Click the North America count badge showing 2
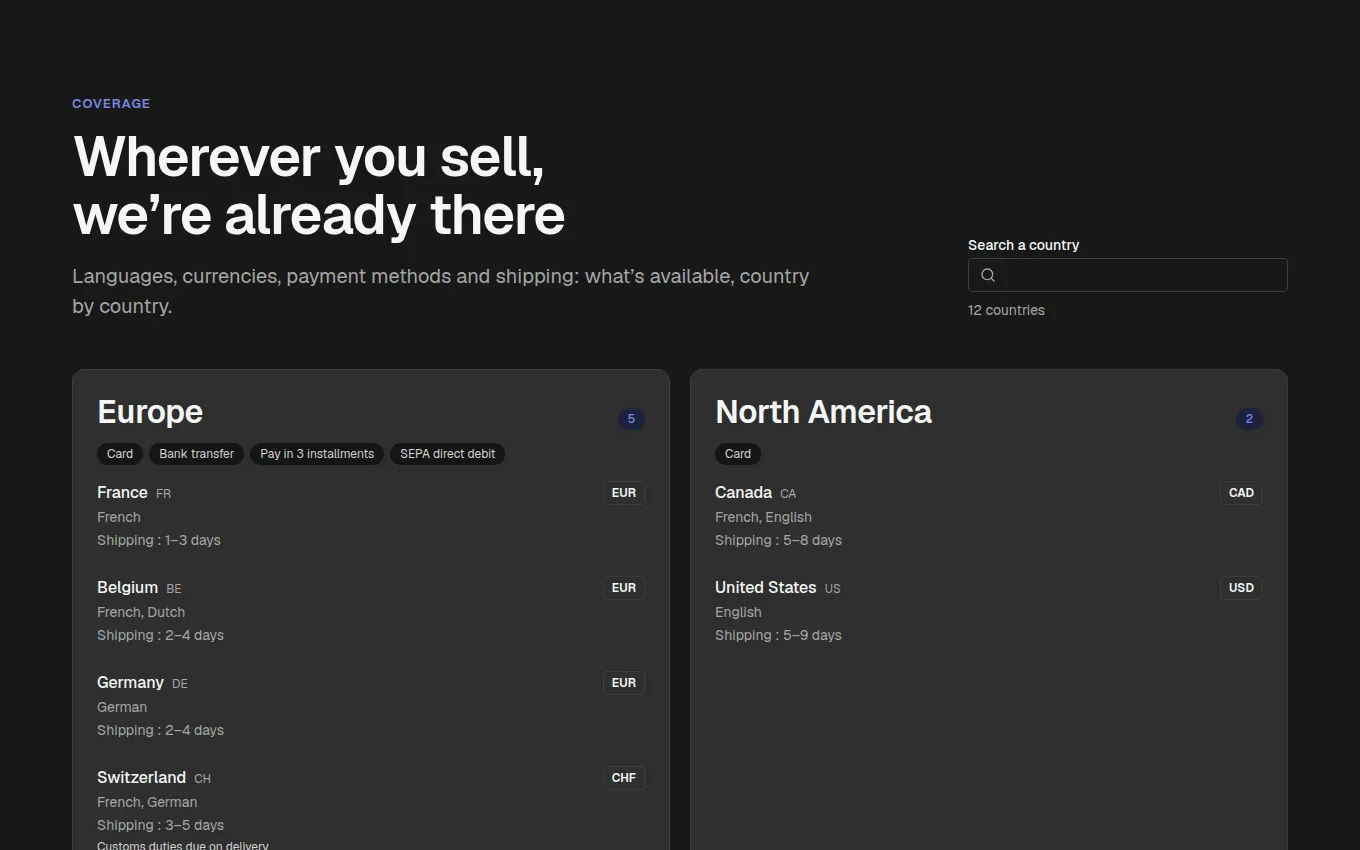 pos(1249,419)
